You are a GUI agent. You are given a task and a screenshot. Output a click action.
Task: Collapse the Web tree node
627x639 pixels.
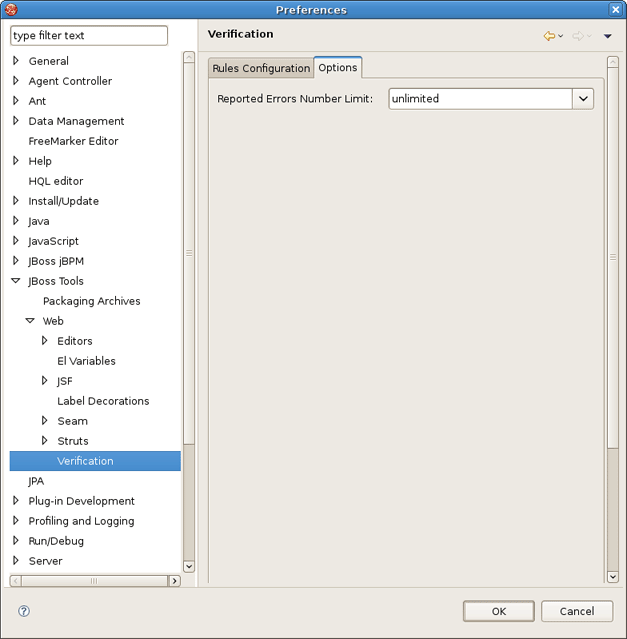[30, 321]
